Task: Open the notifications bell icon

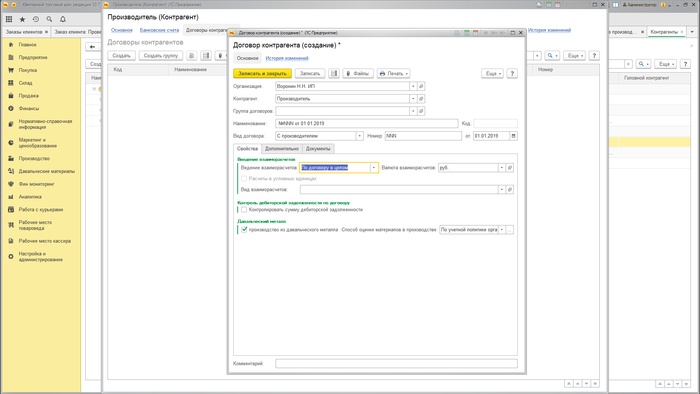Action: point(62,19)
